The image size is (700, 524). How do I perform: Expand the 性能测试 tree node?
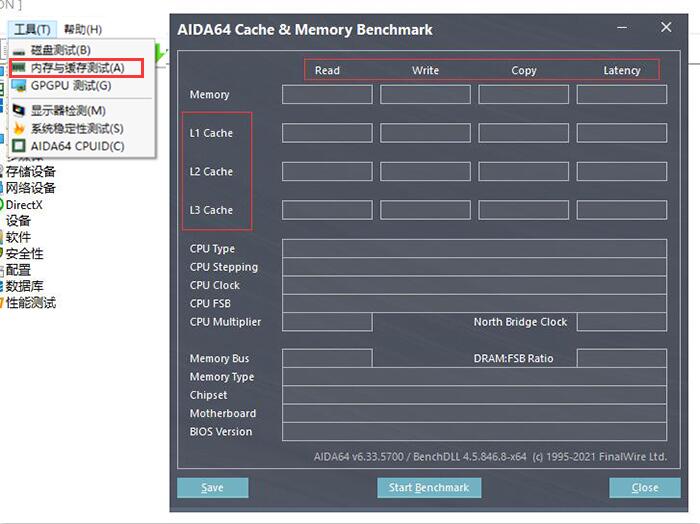tap(31, 303)
